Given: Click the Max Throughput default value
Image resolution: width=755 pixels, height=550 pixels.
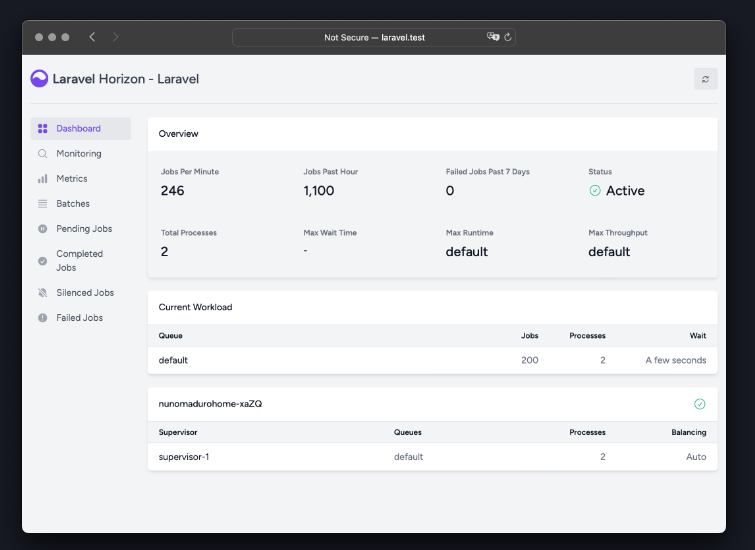Looking at the screenshot, I should [x=609, y=251].
